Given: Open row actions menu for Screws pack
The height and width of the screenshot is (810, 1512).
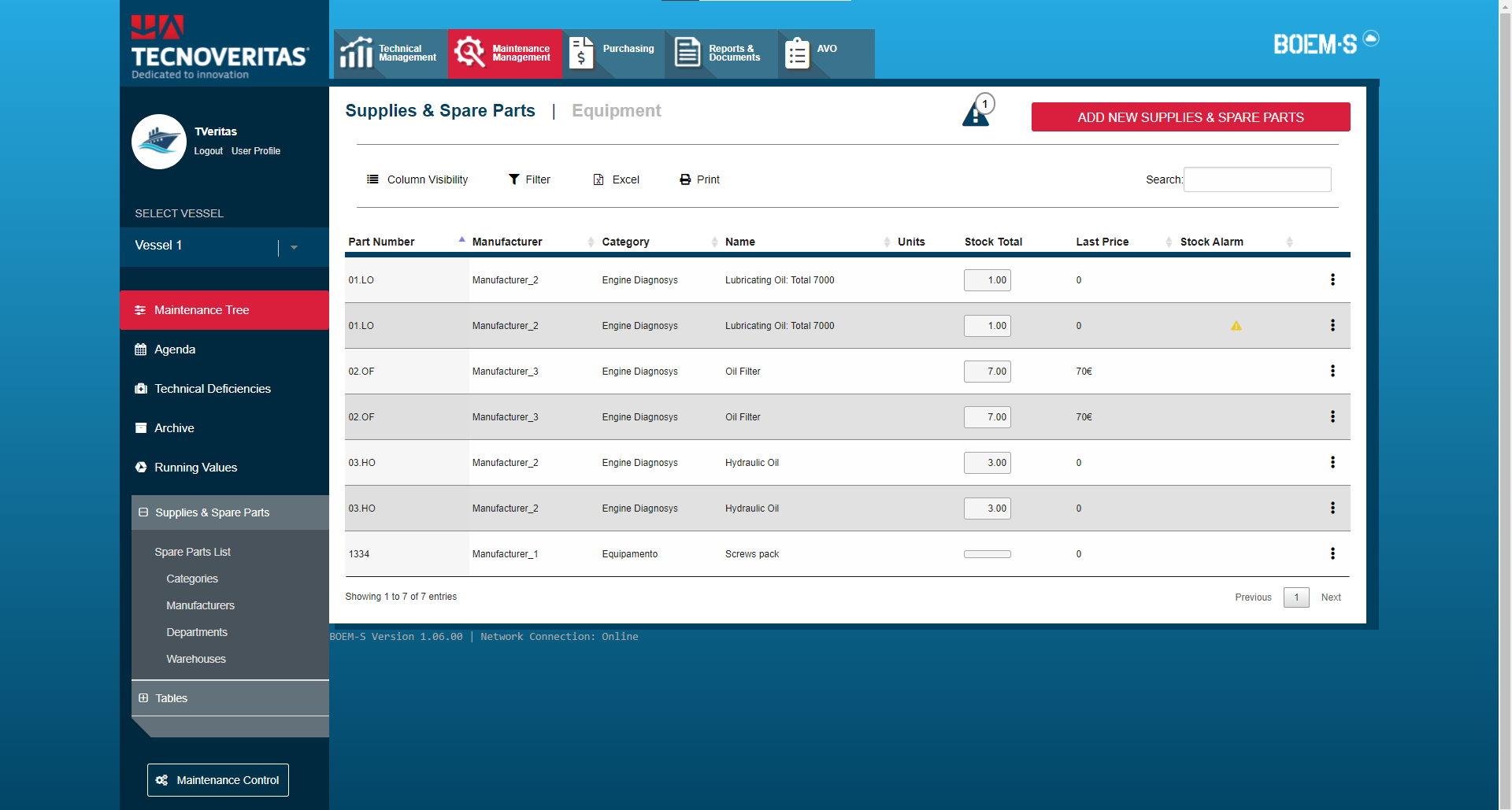Looking at the screenshot, I should (x=1332, y=553).
